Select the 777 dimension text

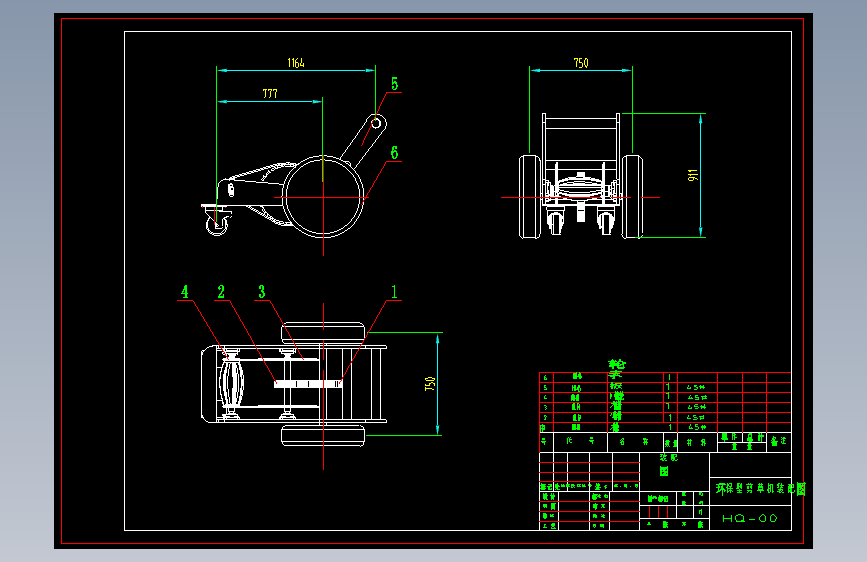click(270, 93)
